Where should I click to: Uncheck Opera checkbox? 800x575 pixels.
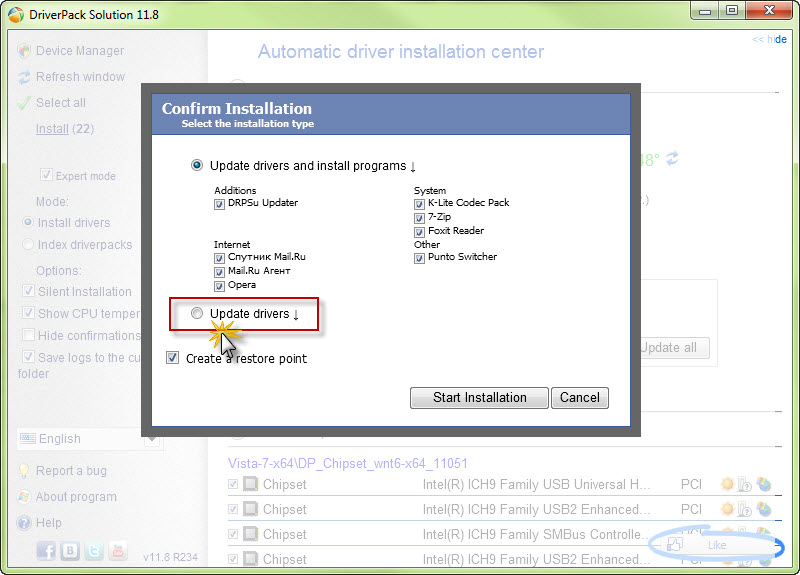tap(219, 286)
